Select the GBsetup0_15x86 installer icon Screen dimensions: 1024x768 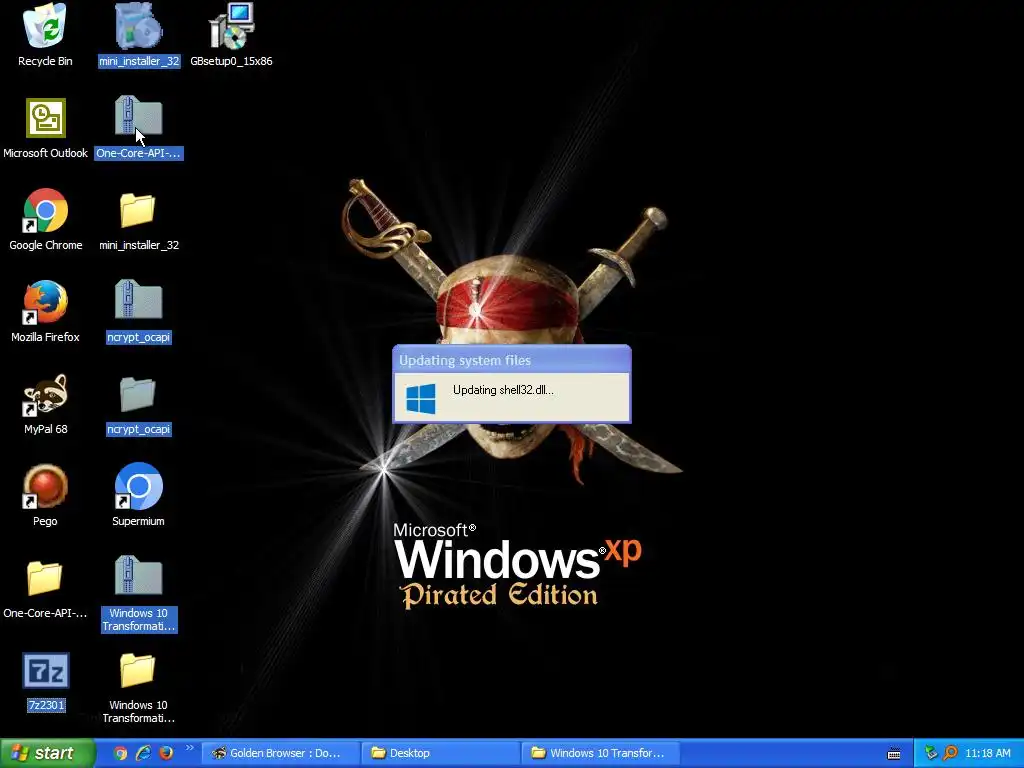coord(231,36)
